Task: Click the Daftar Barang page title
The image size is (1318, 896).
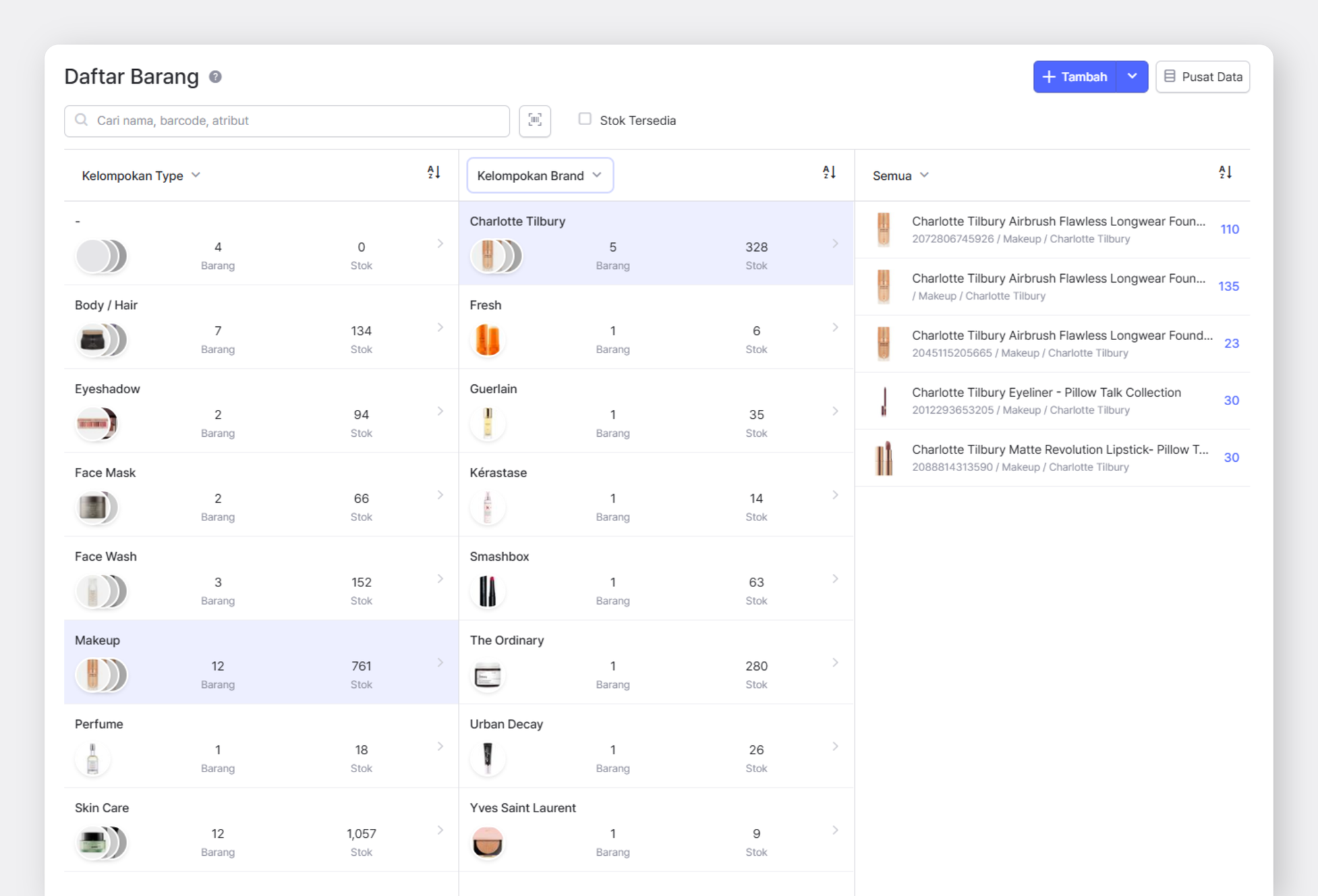Action: (131, 76)
